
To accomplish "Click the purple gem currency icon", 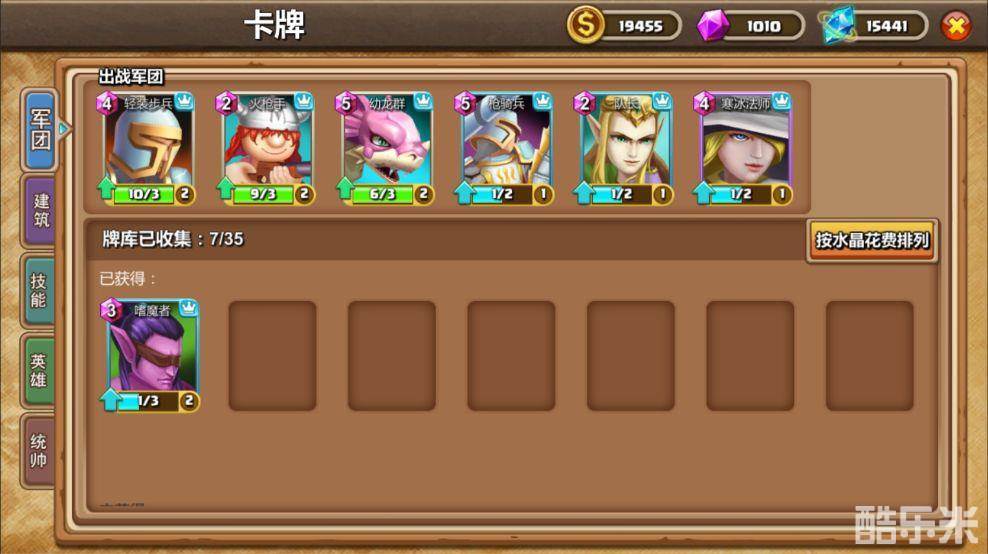I will click(713, 25).
